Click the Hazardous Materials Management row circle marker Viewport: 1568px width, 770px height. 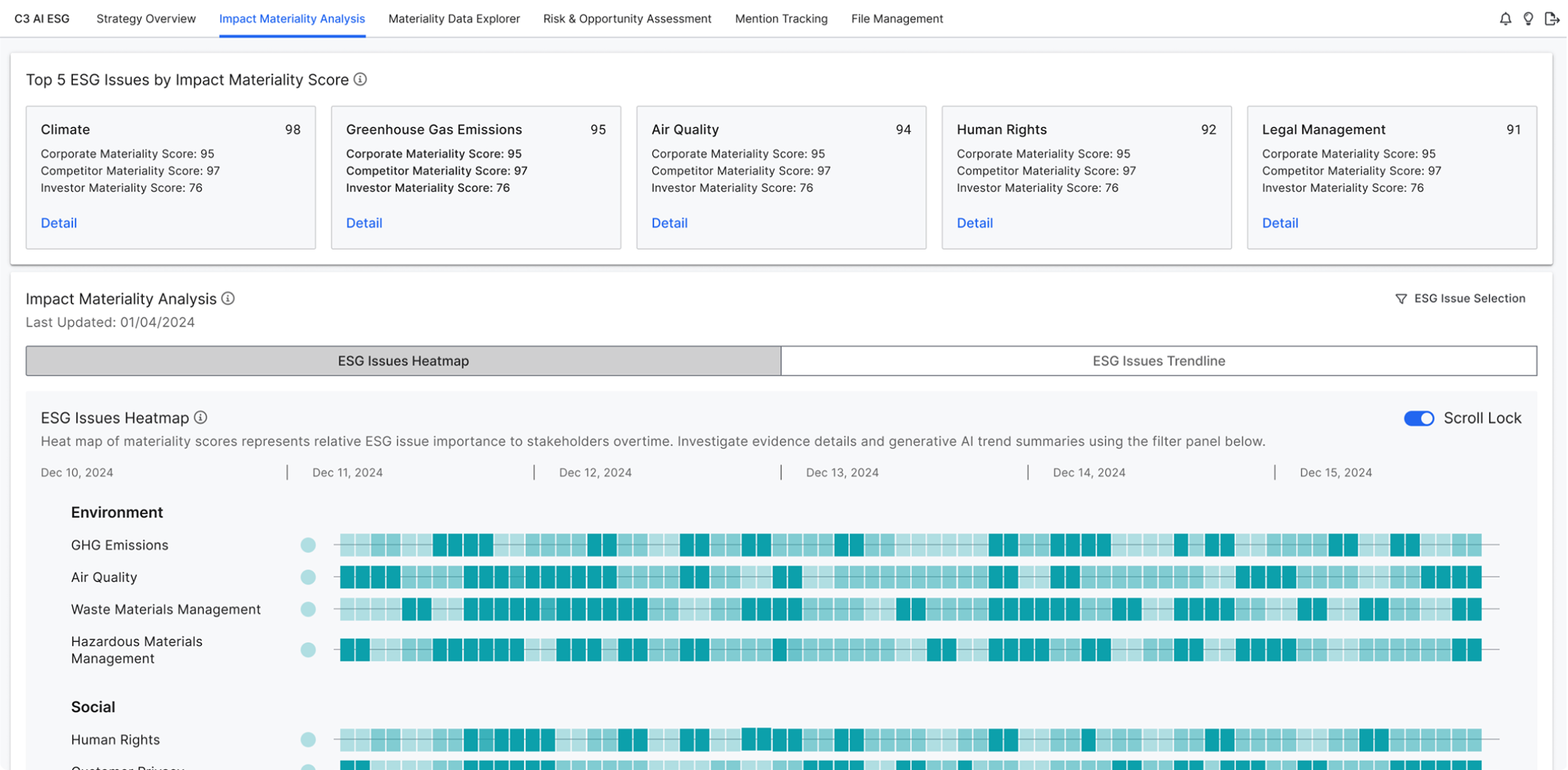(x=308, y=650)
